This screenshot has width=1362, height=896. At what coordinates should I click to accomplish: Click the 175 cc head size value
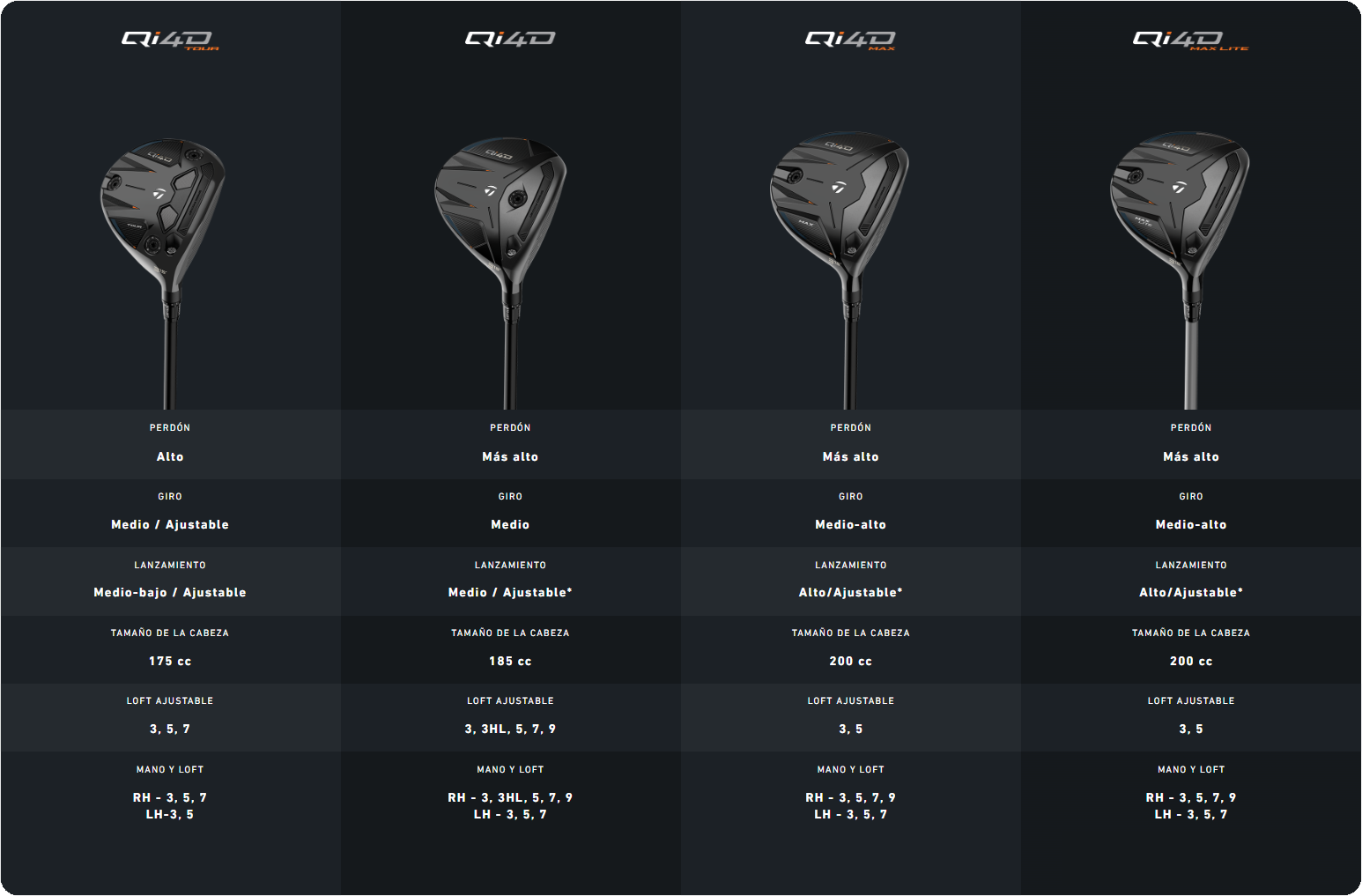click(x=170, y=661)
